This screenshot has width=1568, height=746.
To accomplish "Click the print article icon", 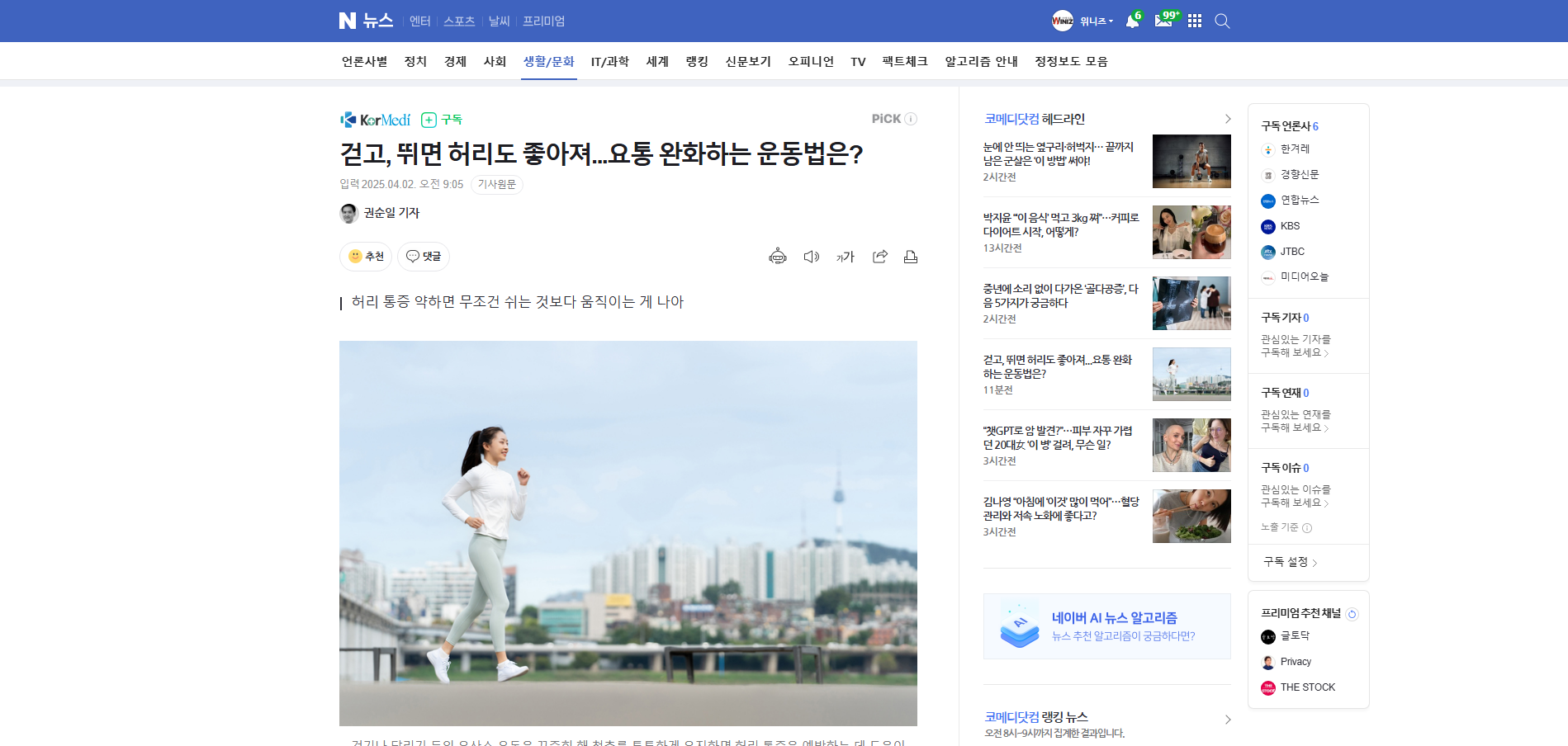I will [x=911, y=257].
